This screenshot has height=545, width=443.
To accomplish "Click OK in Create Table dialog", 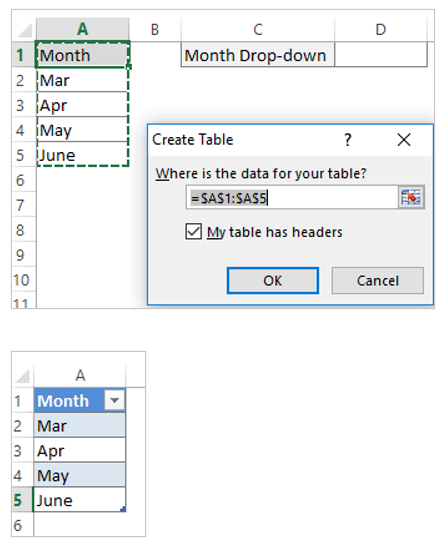I will pyautogui.click(x=273, y=280).
